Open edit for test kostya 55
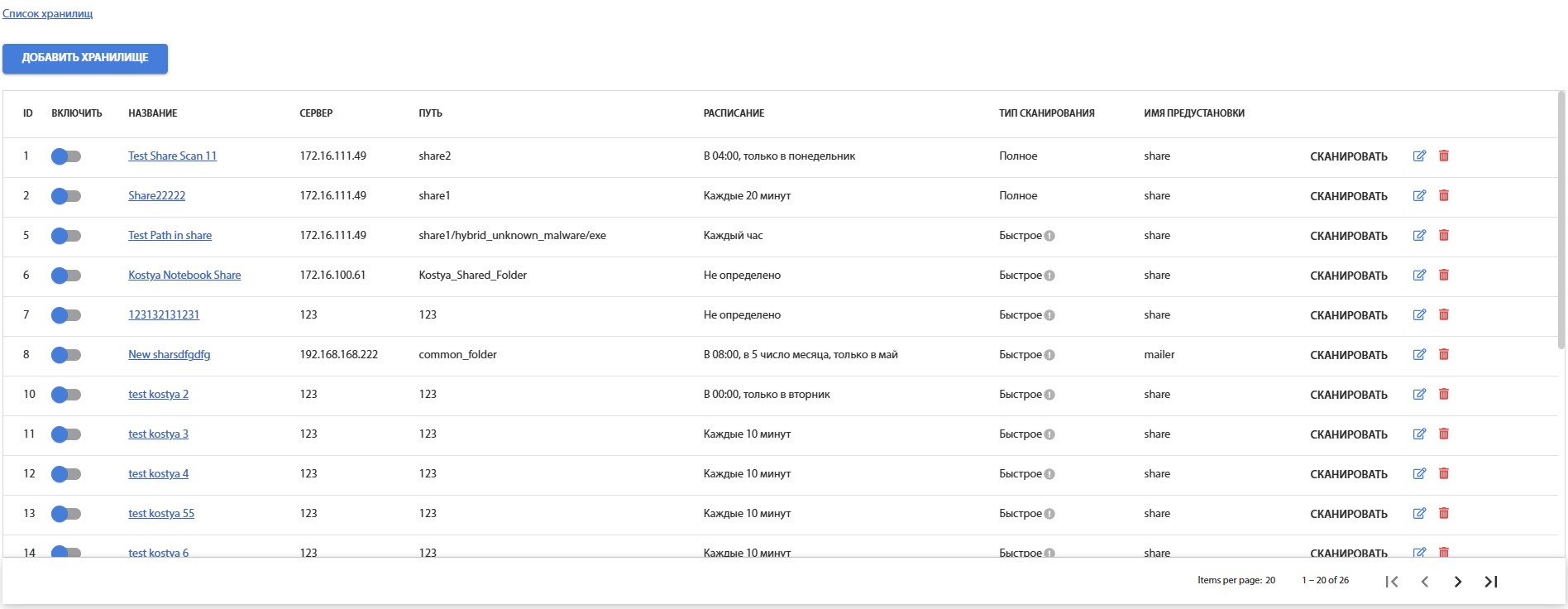This screenshot has width=1568, height=609. coord(1419,513)
